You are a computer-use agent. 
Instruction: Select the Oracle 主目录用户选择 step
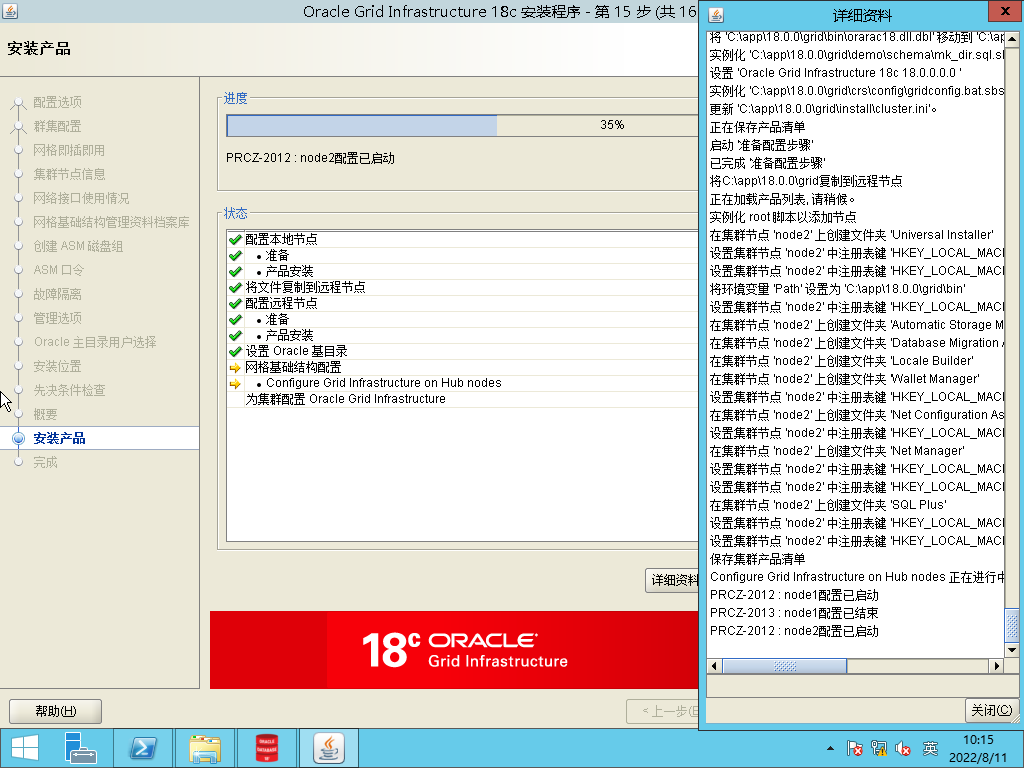[95, 342]
